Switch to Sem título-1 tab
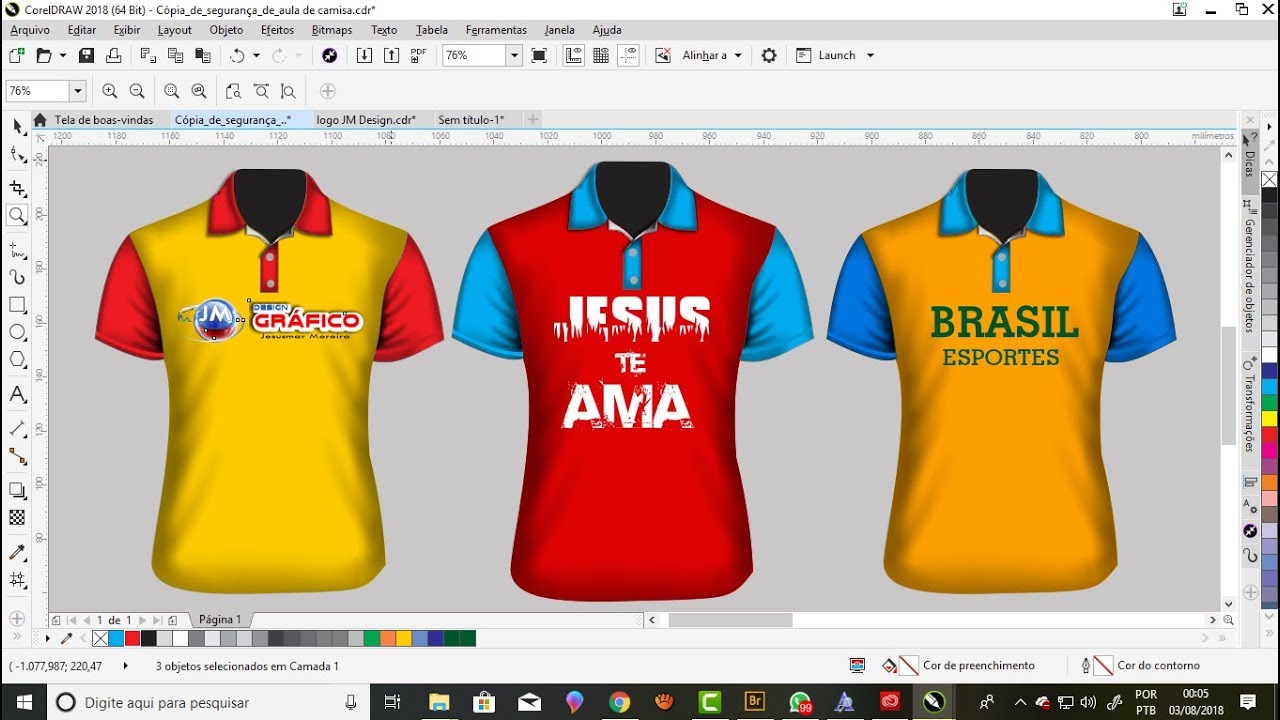The width and height of the screenshot is (1280, 720). pyautogui.click(x=471, y=120)
